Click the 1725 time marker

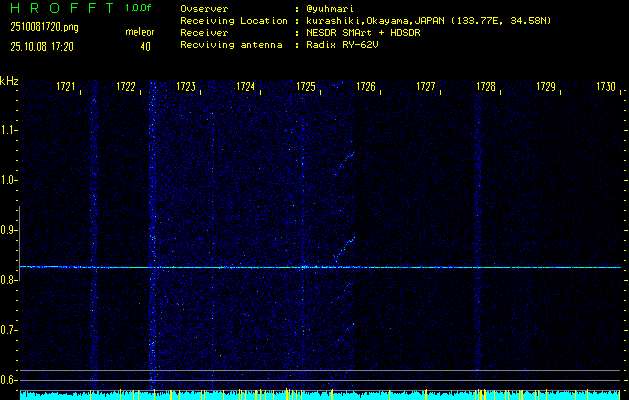(306, 86)
